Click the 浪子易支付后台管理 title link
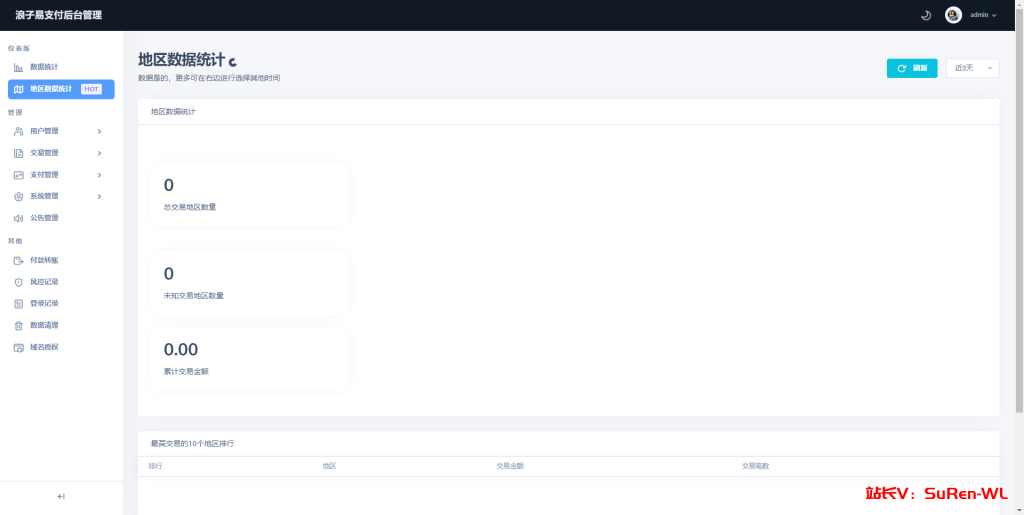 coord(59,15)
